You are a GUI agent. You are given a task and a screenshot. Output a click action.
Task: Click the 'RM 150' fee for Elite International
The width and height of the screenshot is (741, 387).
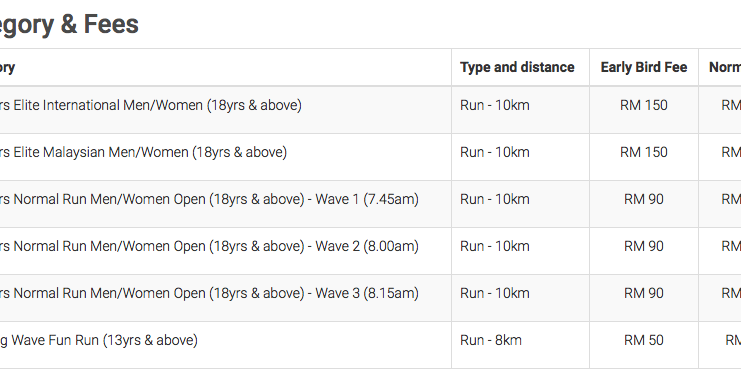click(644, 105)
